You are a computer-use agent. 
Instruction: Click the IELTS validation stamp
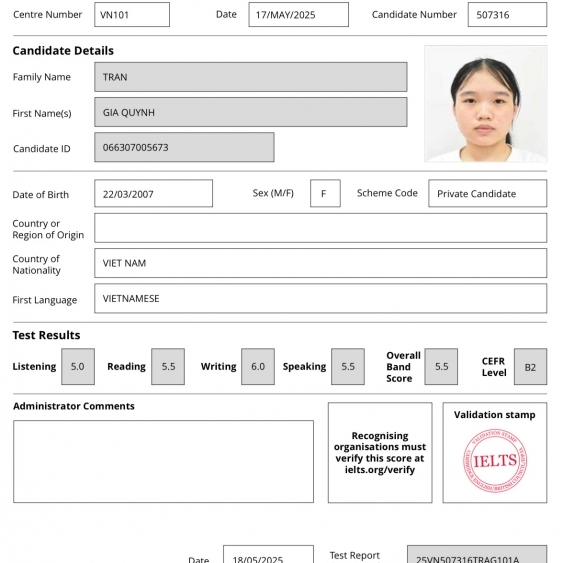(495, 460)
